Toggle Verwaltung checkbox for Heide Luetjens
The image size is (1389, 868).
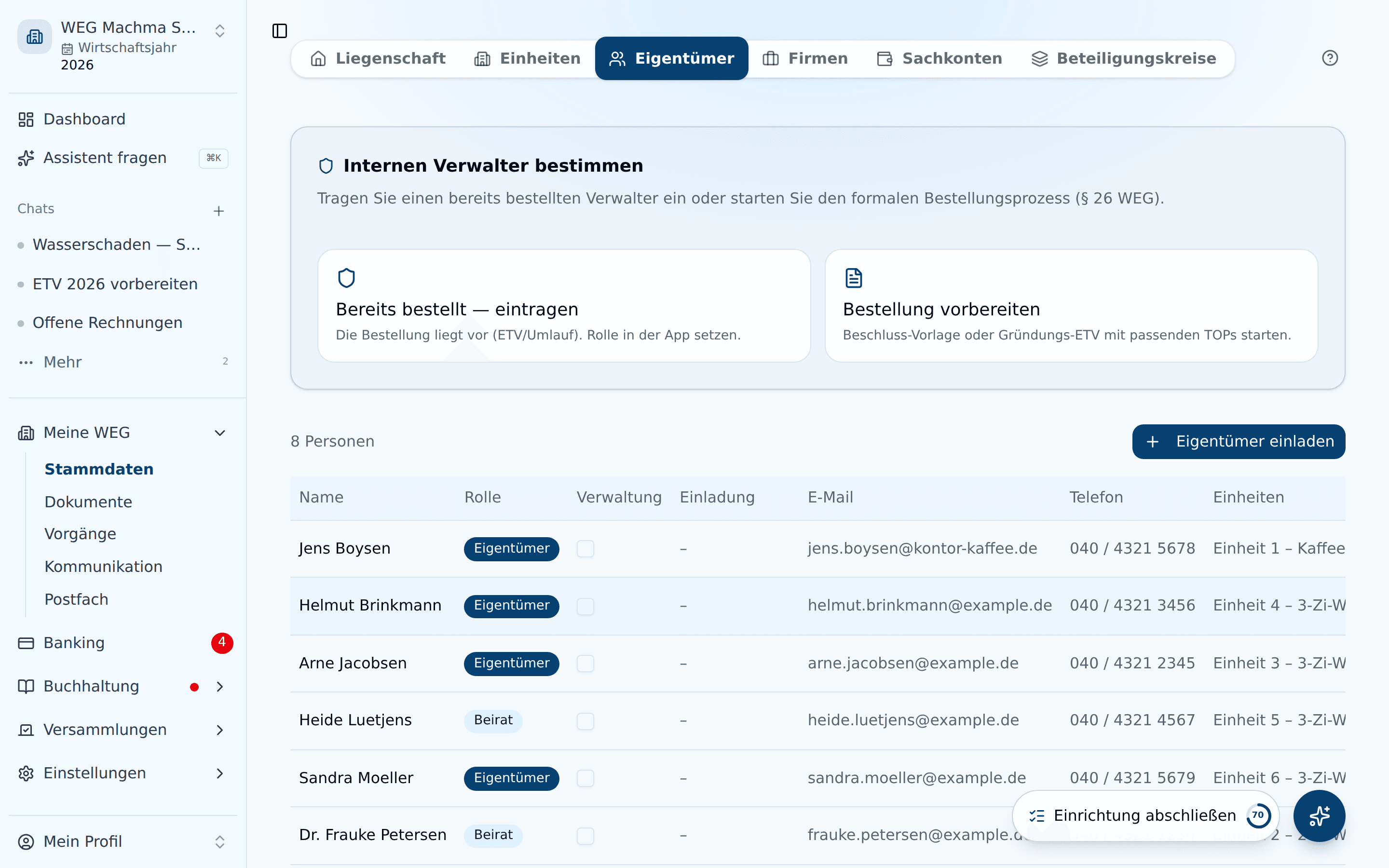[x=585, y=721]
